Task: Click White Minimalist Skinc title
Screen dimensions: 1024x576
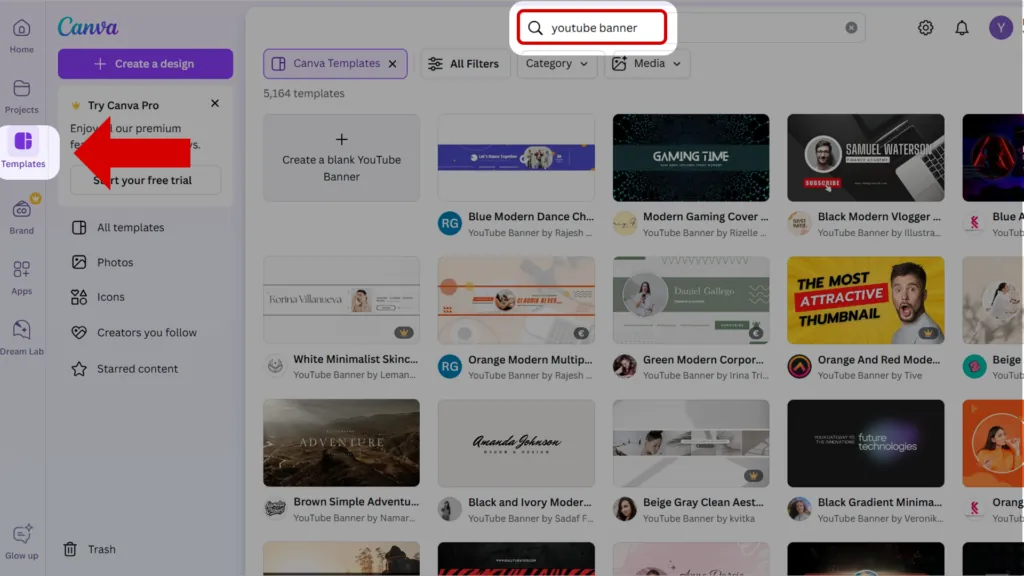Action: coord(355,359)
